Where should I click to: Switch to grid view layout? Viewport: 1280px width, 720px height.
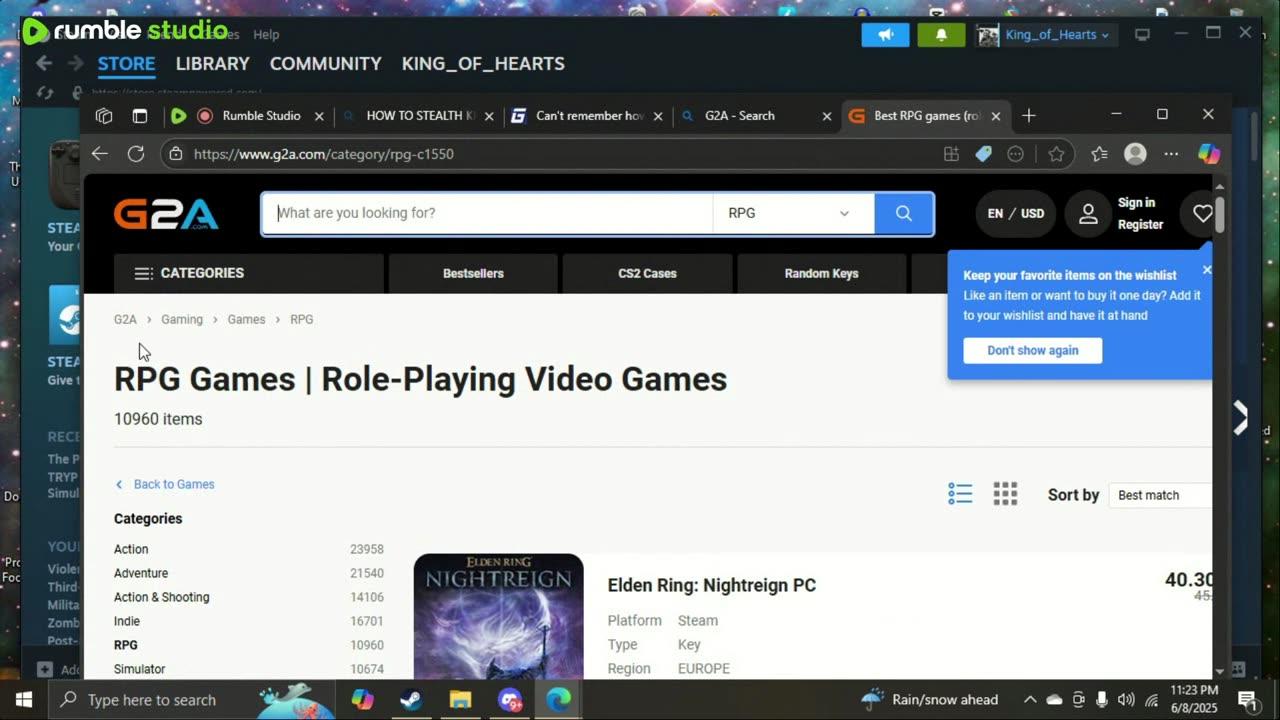[x=1005, y=494]
